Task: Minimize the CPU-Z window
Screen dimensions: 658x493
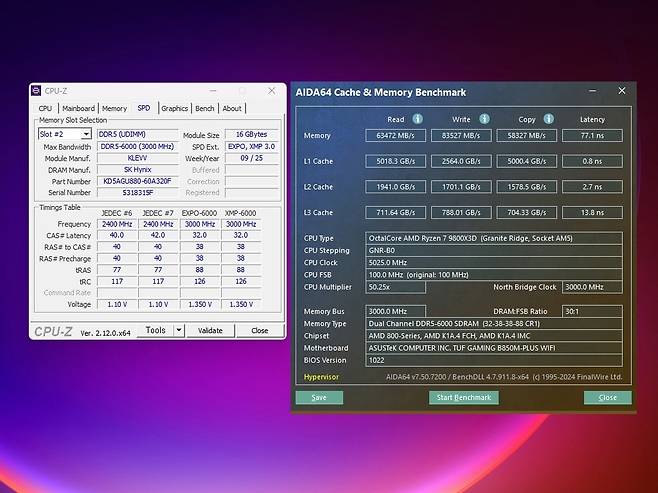Action: click(213, 91)
